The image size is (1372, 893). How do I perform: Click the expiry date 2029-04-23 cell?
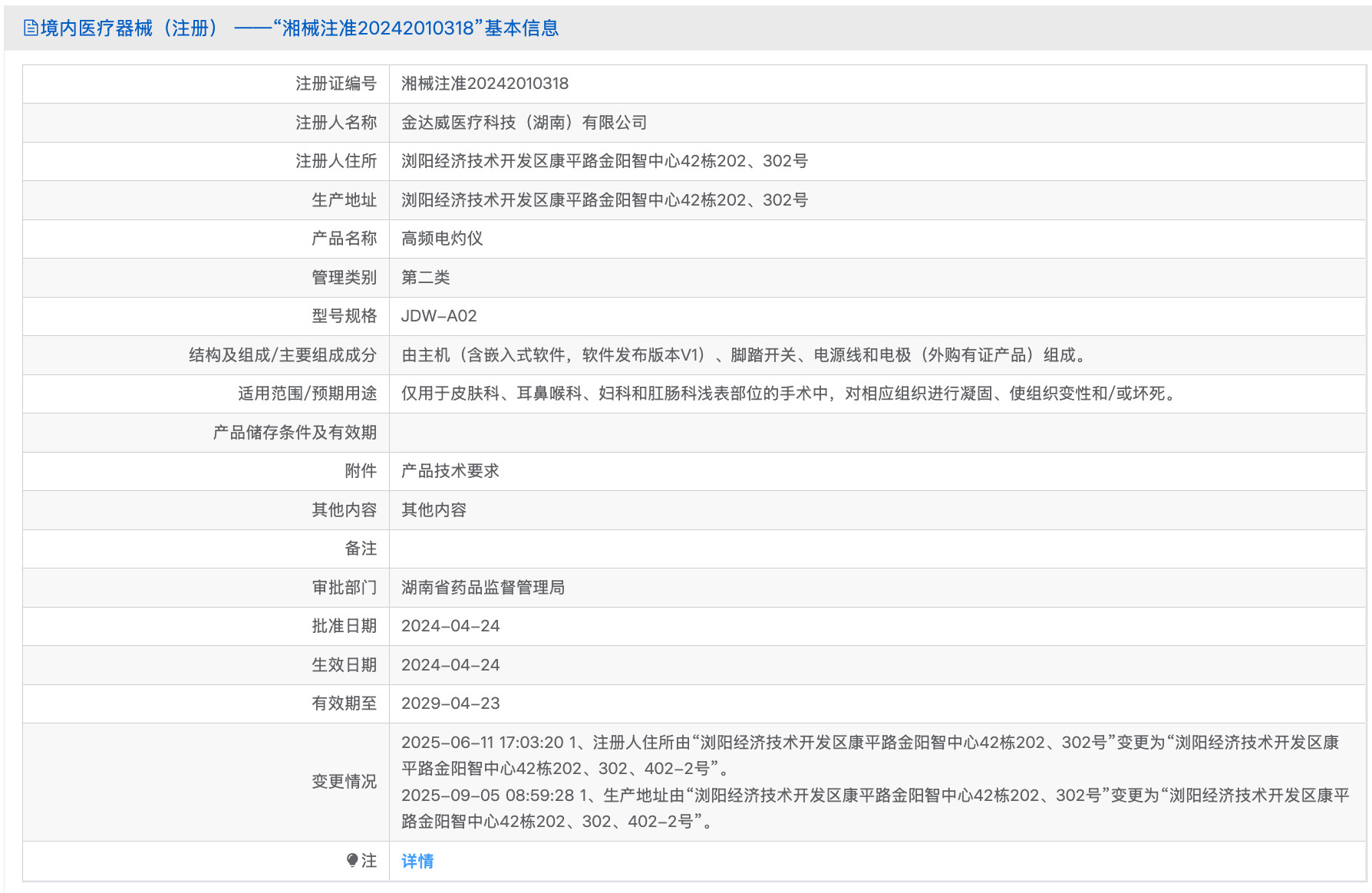450,703
